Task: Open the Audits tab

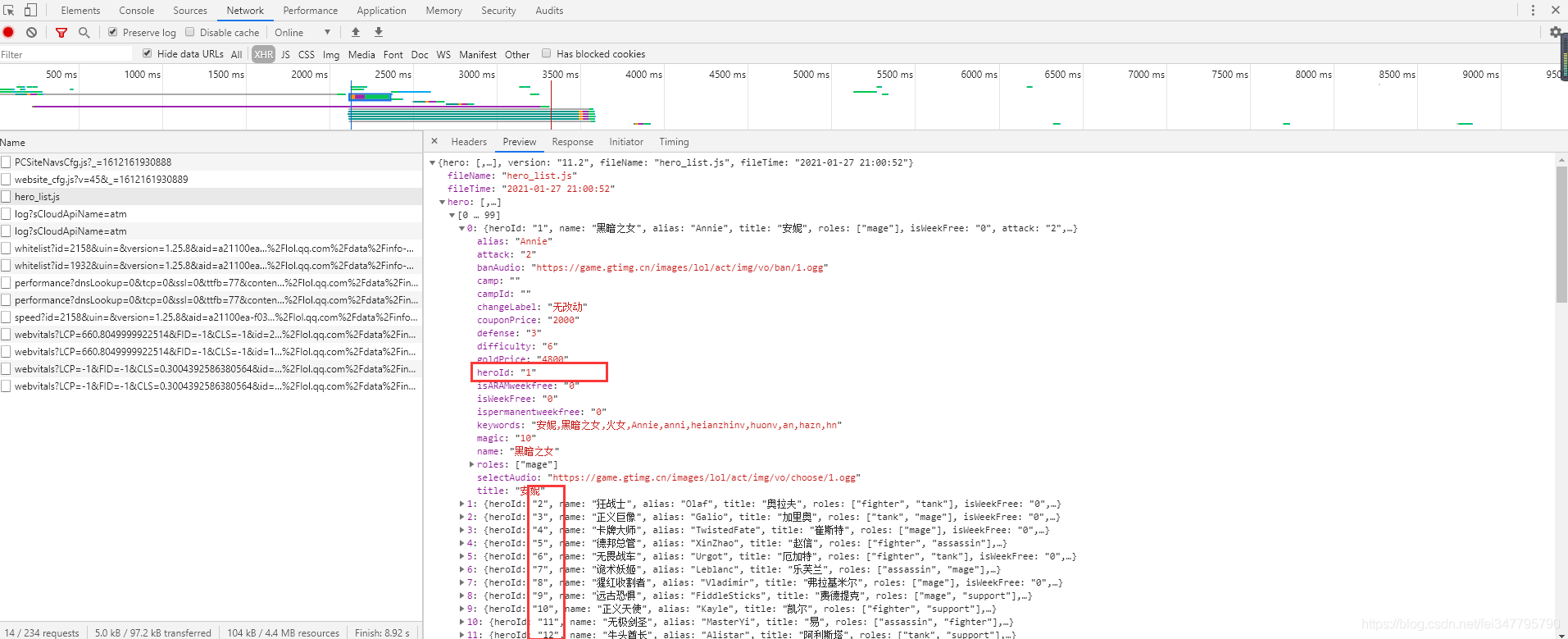Action: [x=549, y=11]
